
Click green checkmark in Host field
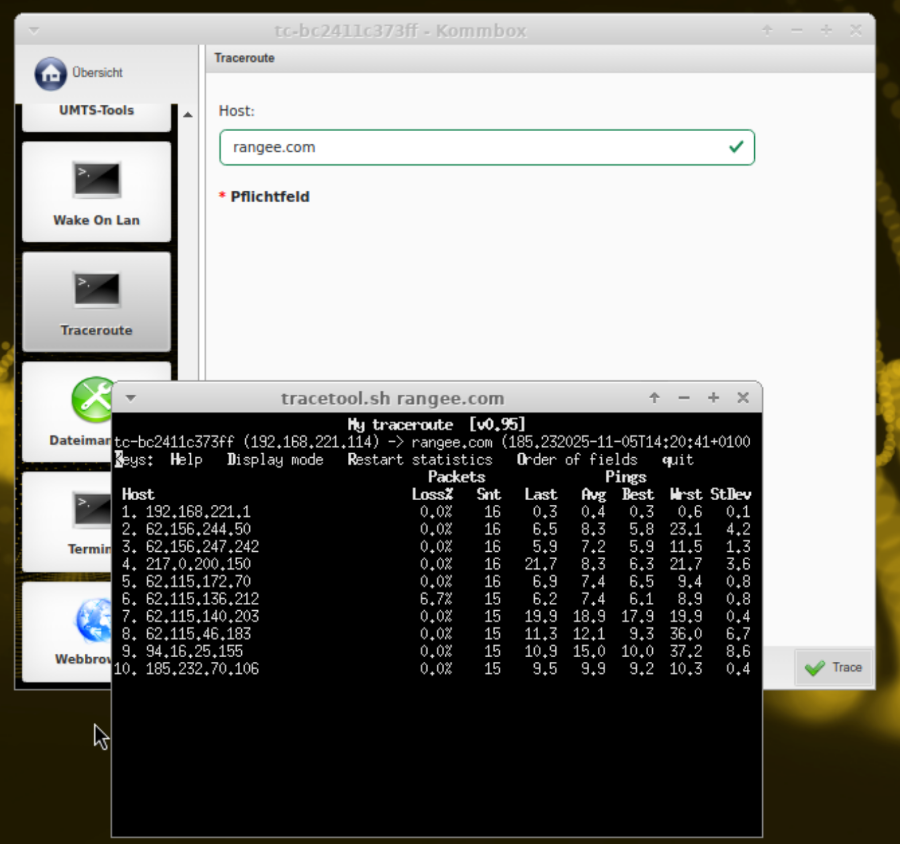[736, 147]
